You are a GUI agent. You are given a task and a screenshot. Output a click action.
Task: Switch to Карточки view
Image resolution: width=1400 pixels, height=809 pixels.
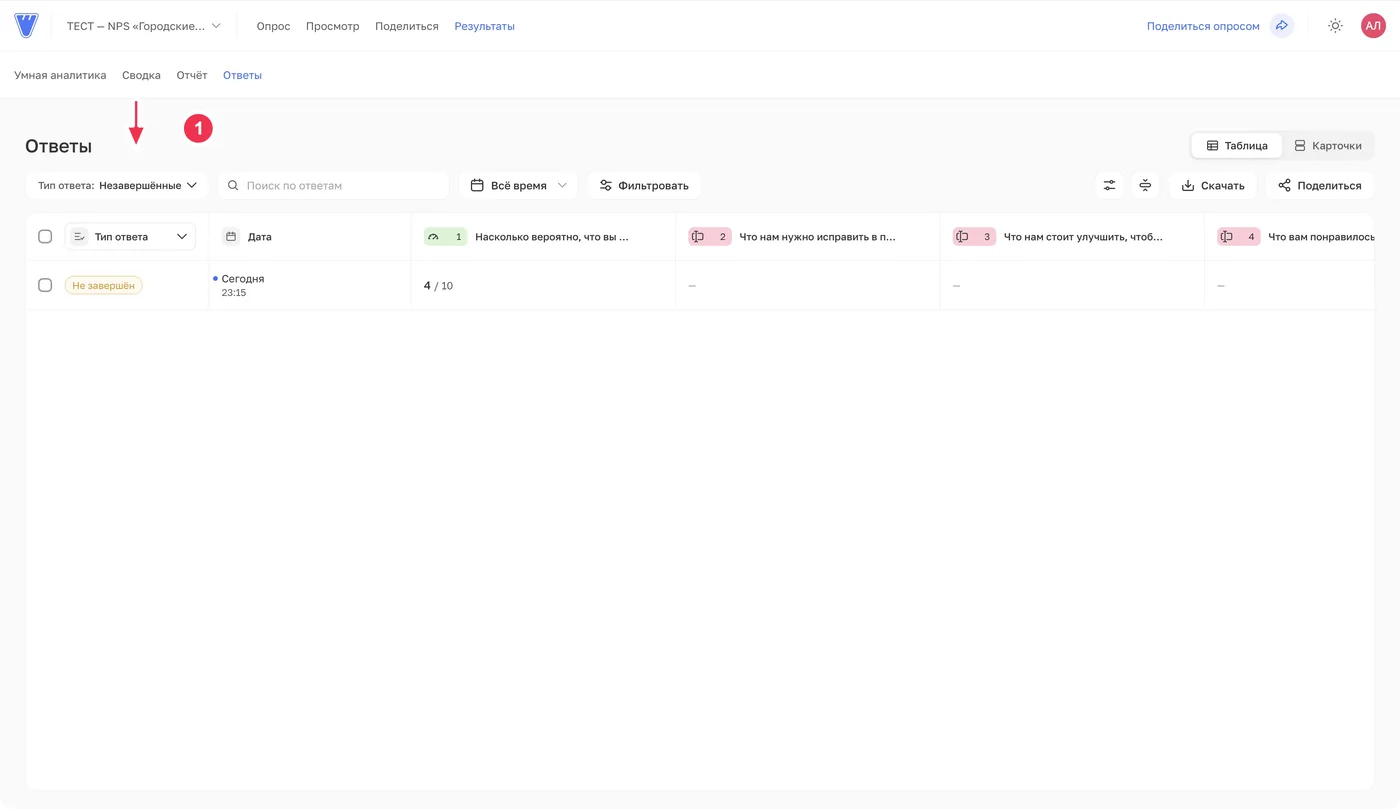click(1328, 146)
